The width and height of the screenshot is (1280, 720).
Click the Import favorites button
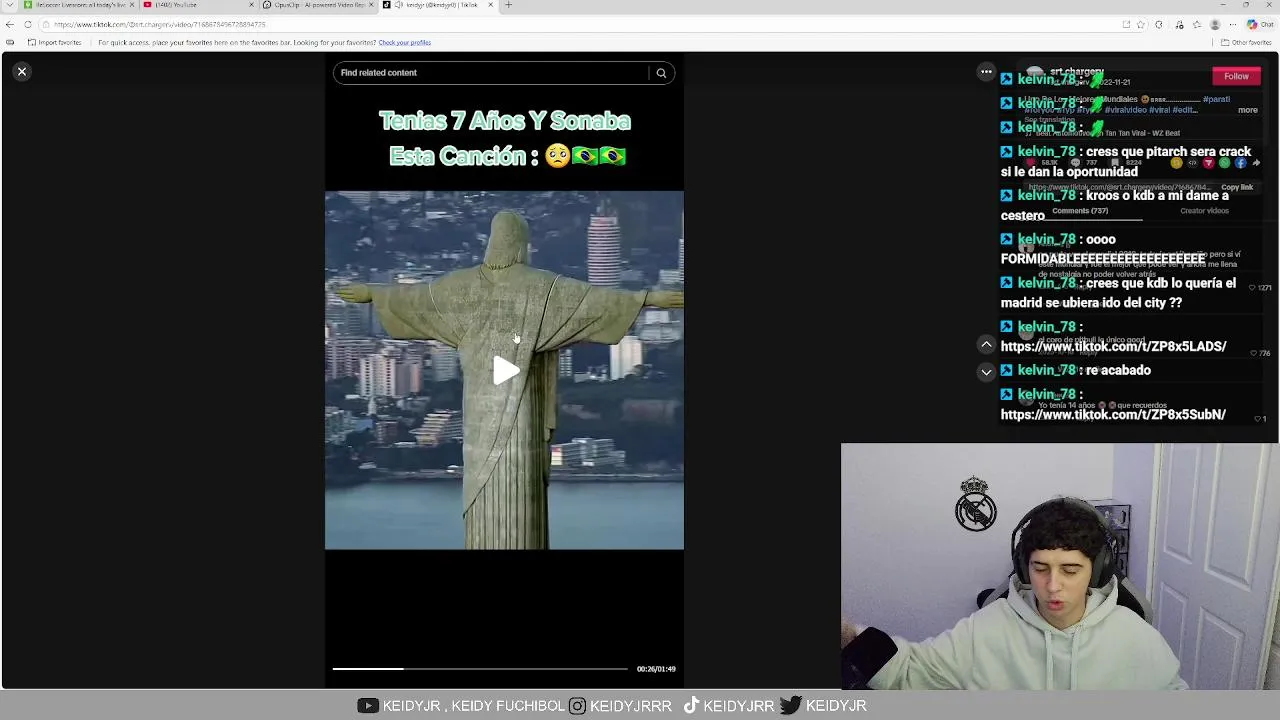(54, 42)
